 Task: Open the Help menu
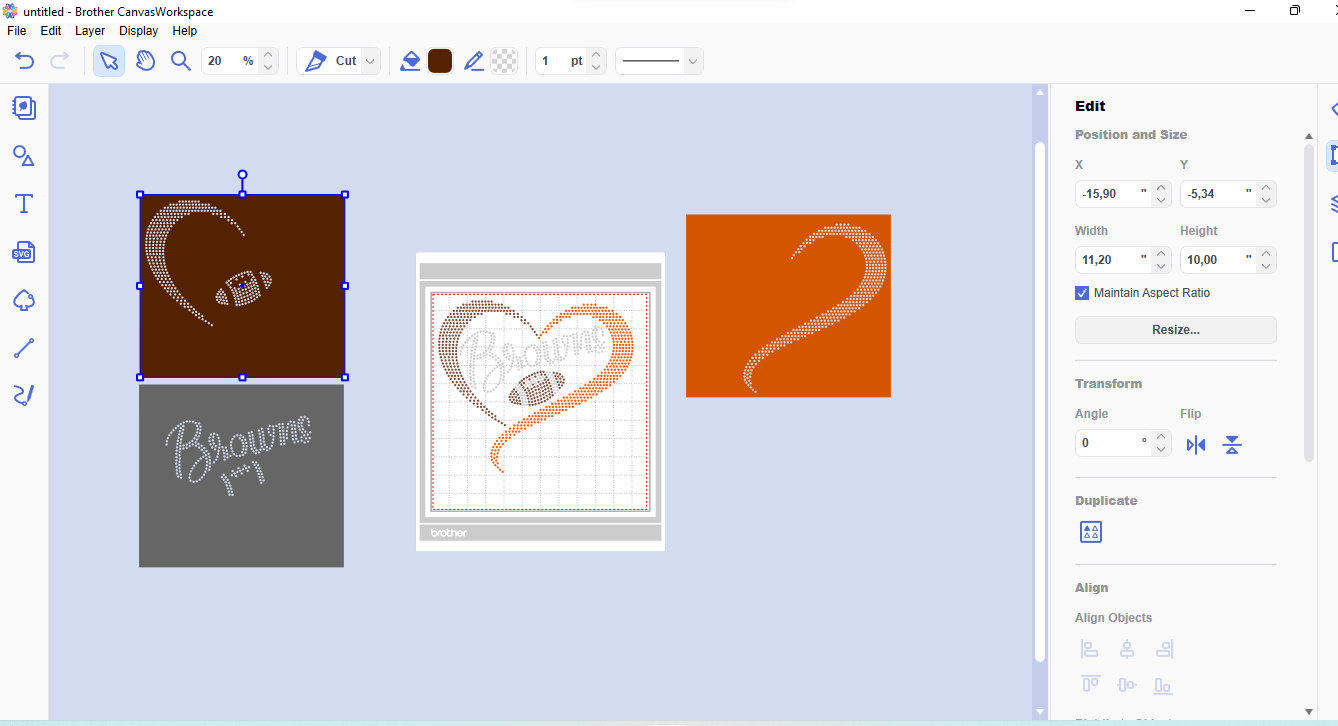185,31
